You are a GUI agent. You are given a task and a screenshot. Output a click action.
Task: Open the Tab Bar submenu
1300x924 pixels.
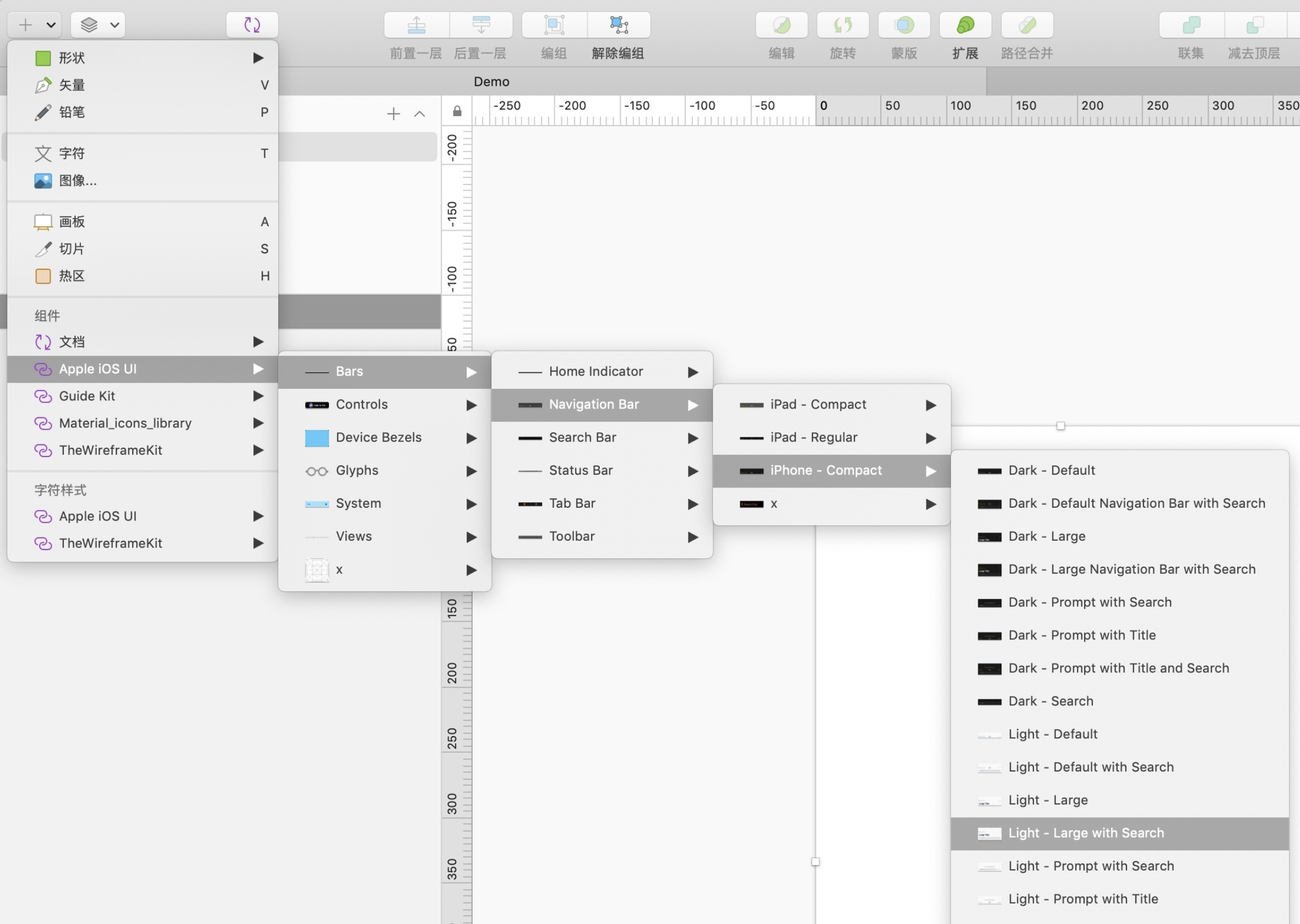click(x=602, y=503)
